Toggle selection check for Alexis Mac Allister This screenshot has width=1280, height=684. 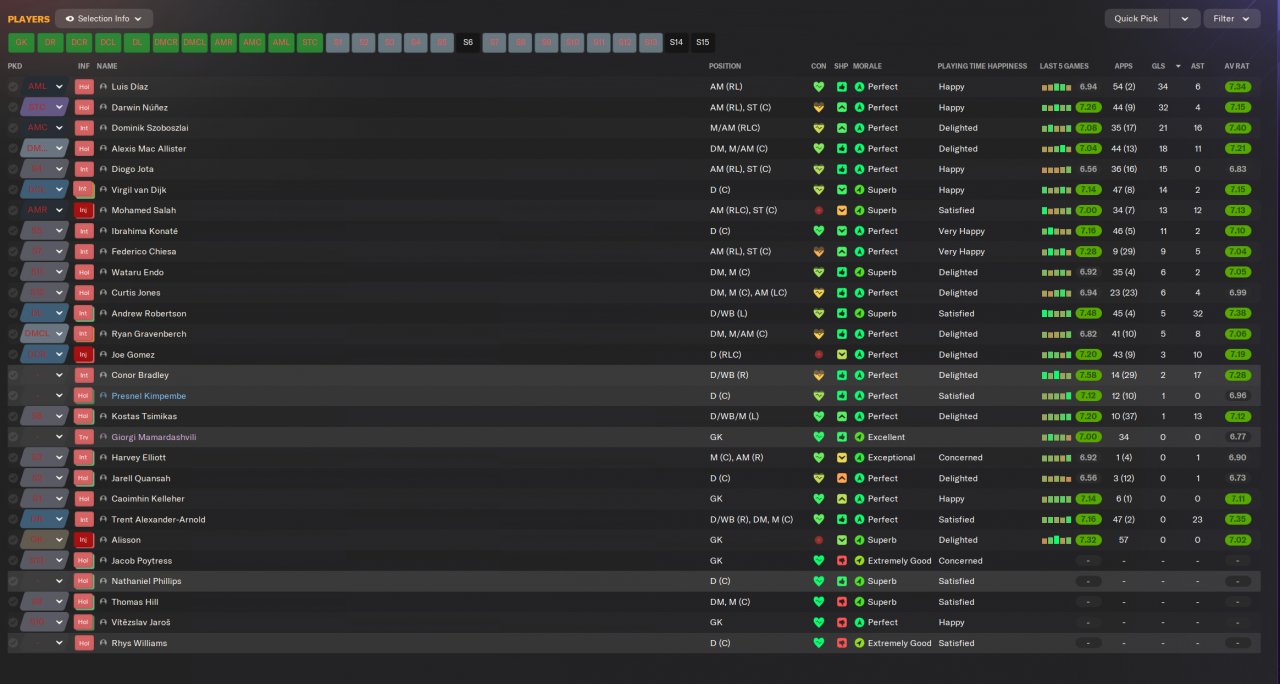pos(13,148)
